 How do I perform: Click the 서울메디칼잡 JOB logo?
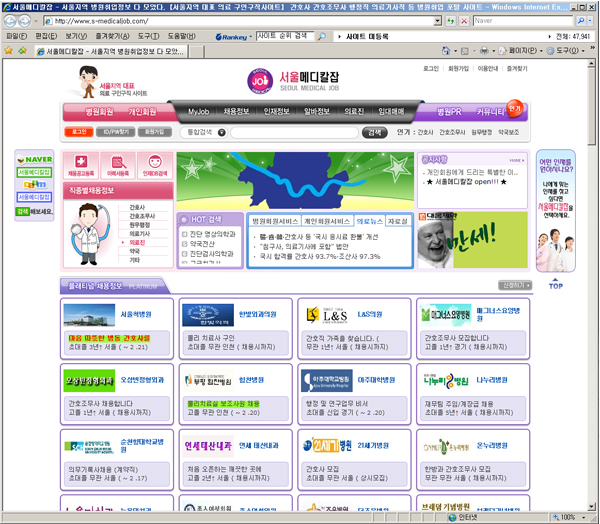(x=260, y=81)
